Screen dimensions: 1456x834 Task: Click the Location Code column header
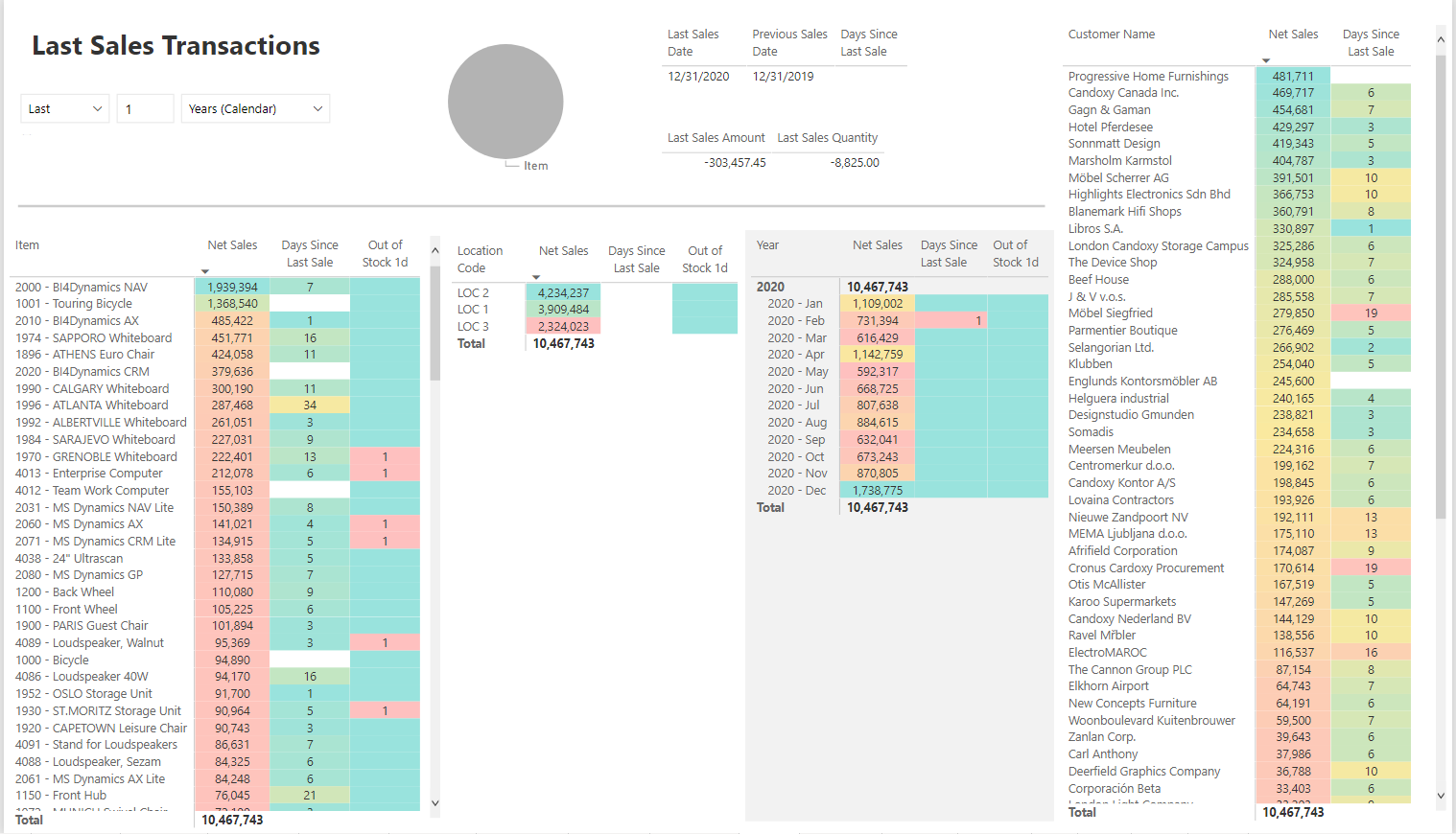pyautogui.click(x=480, y=260)
